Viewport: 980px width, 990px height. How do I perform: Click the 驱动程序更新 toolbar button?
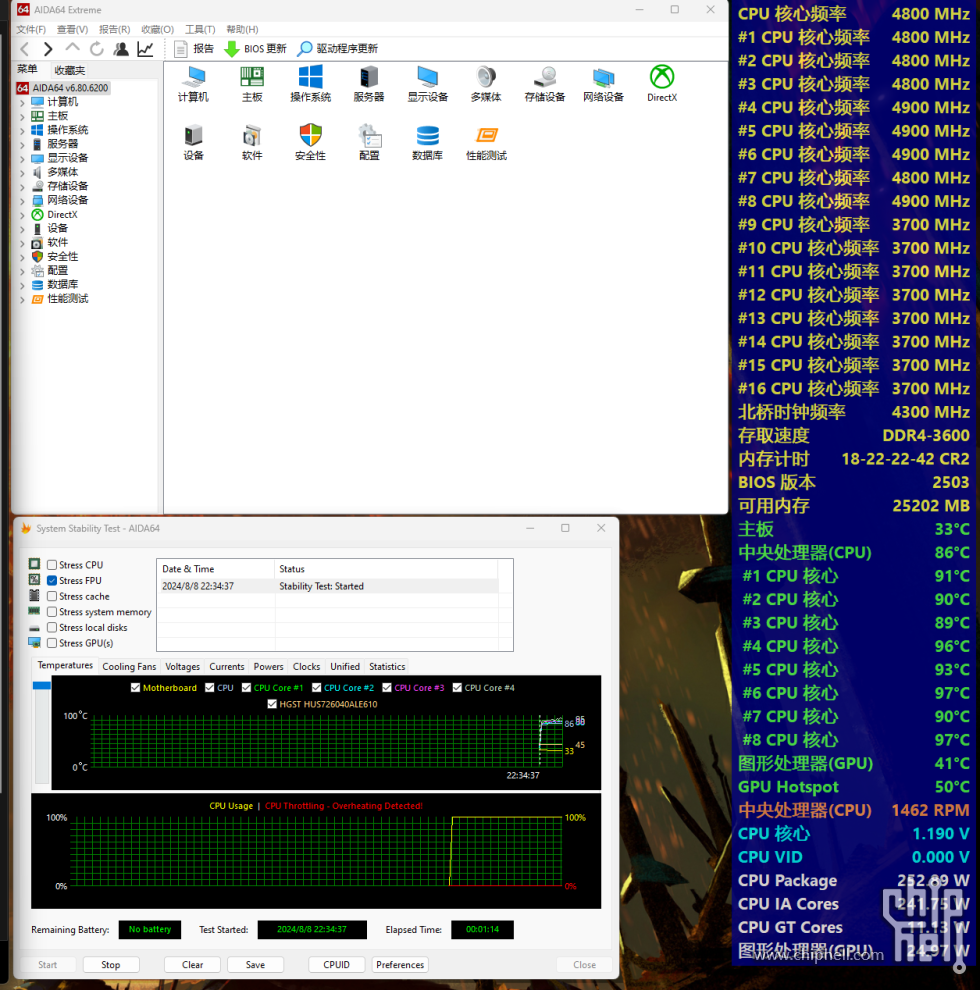(x=338, y=49)
